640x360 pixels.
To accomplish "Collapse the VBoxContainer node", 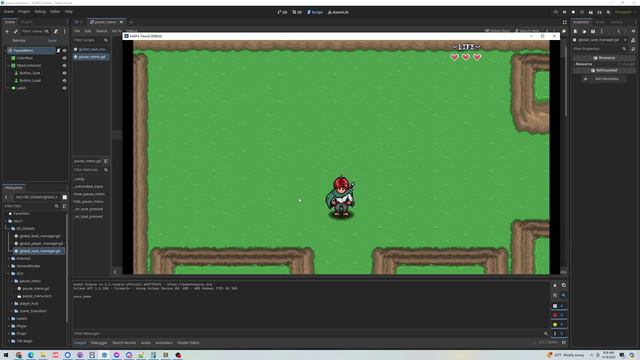I will coord(8,65).
